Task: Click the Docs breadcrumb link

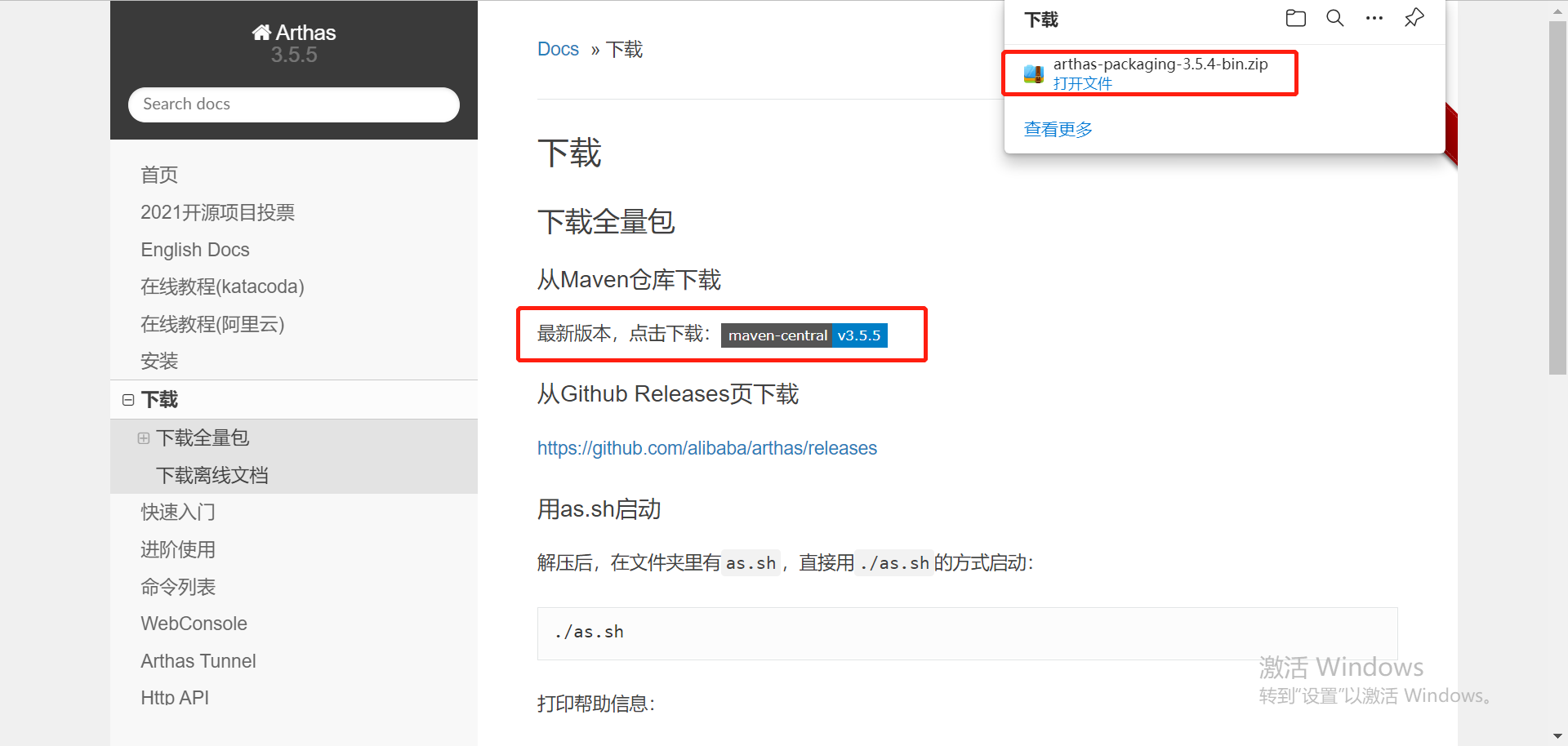Action: coord(558,49)
